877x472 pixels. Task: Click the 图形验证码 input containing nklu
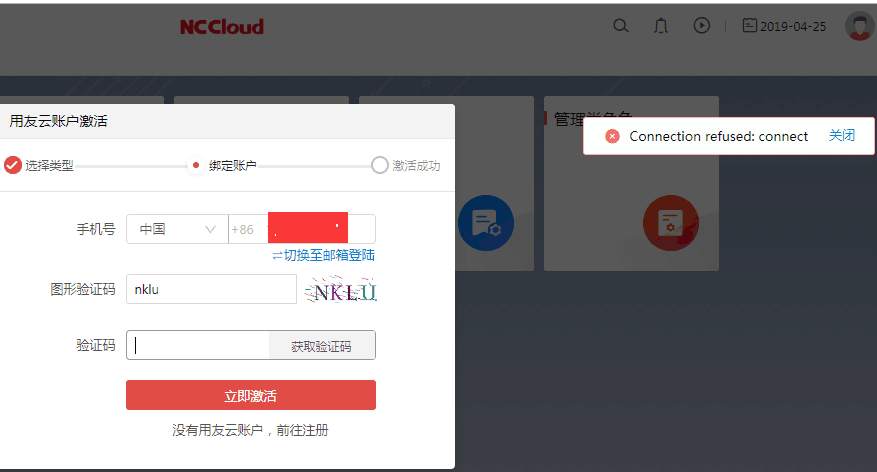(x=211, y=289)
